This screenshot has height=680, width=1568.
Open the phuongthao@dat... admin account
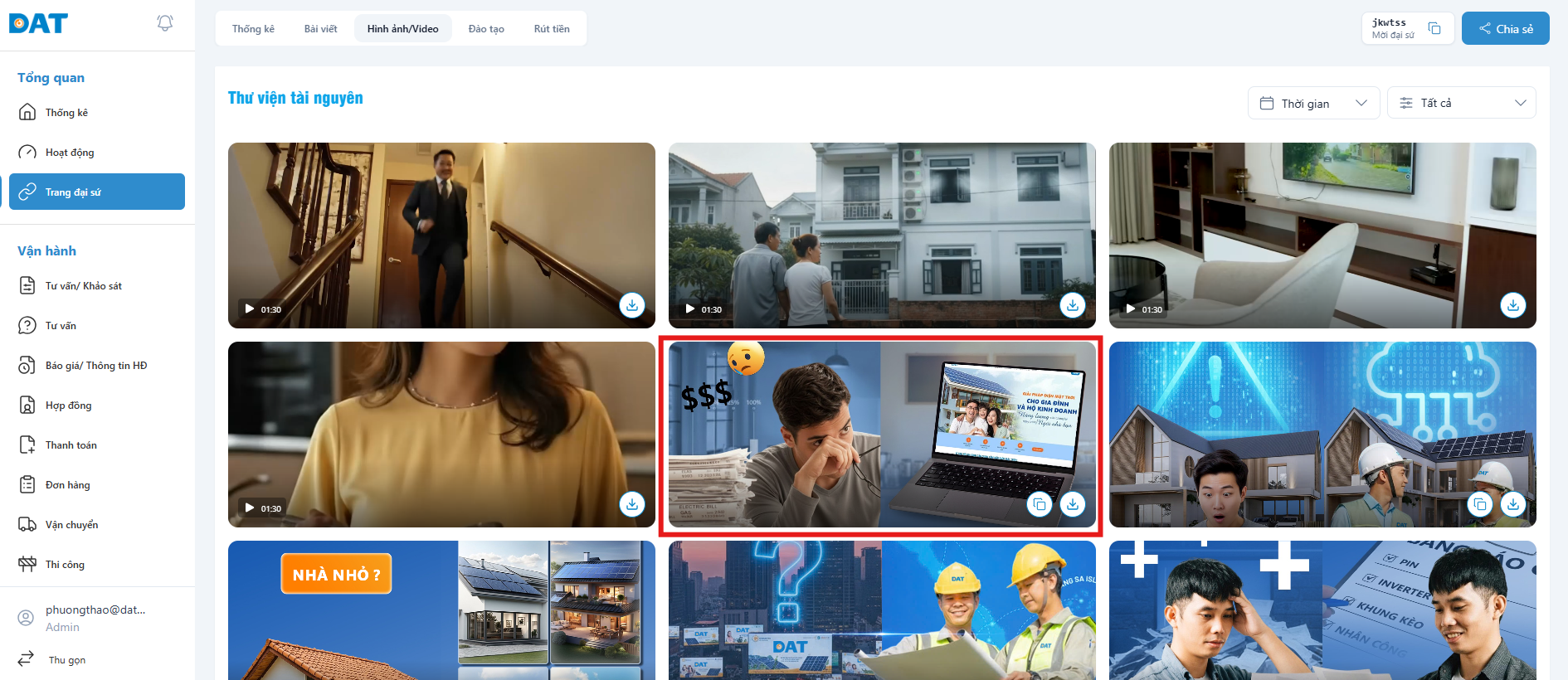click(x=83, y=618)
